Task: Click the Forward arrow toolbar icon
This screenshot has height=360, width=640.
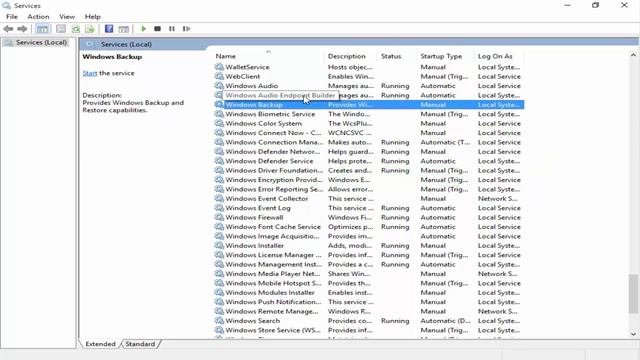Action: tap(22, 29)
